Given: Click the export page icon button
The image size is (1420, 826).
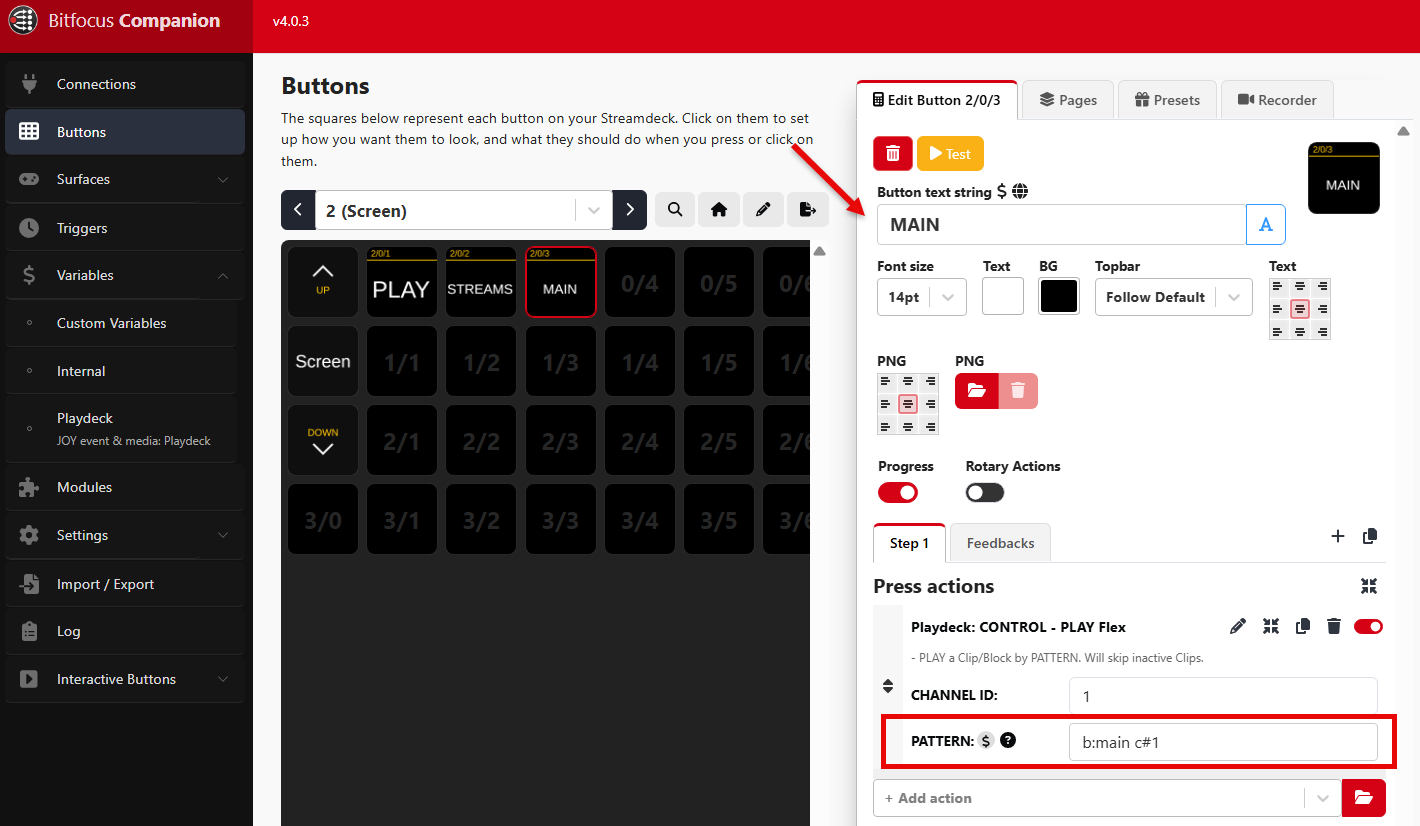Looking at the screenshot, I should coord(808,210).
